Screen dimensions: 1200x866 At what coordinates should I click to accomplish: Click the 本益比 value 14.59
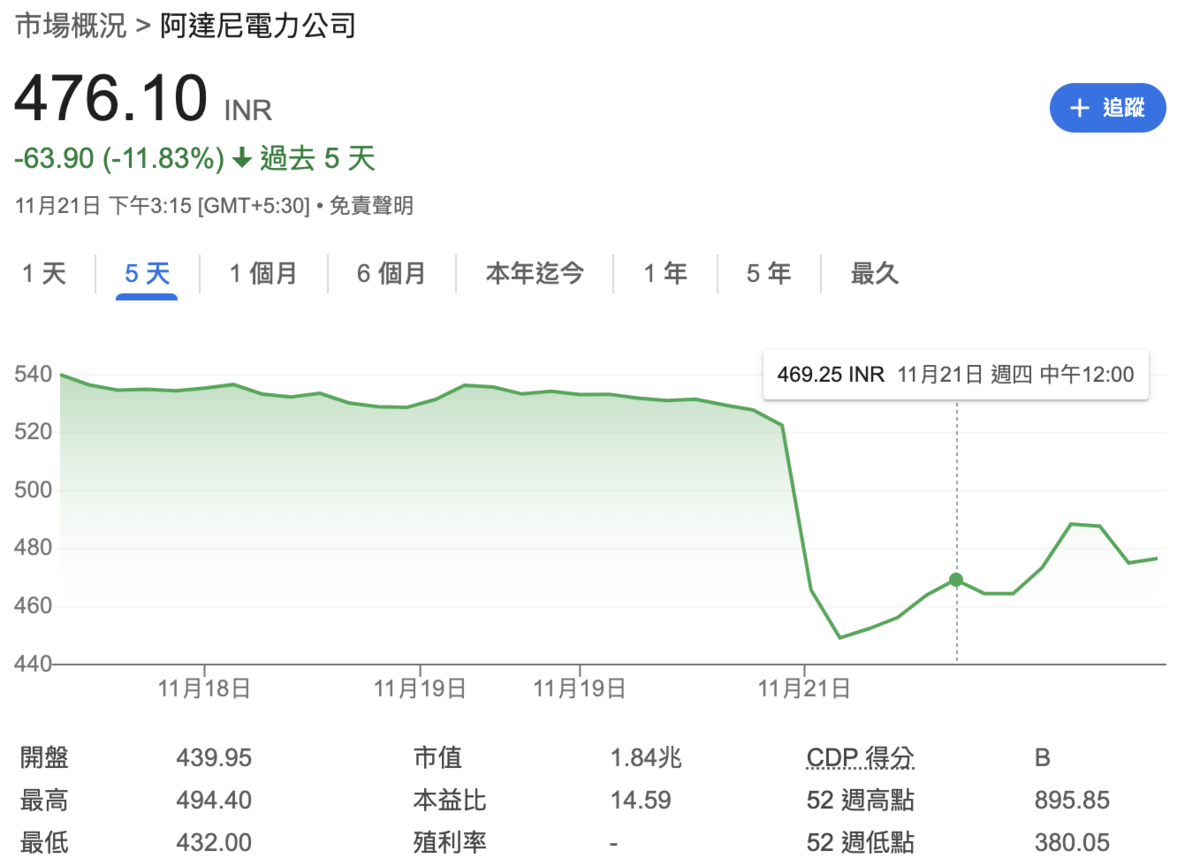pos(640,800)
